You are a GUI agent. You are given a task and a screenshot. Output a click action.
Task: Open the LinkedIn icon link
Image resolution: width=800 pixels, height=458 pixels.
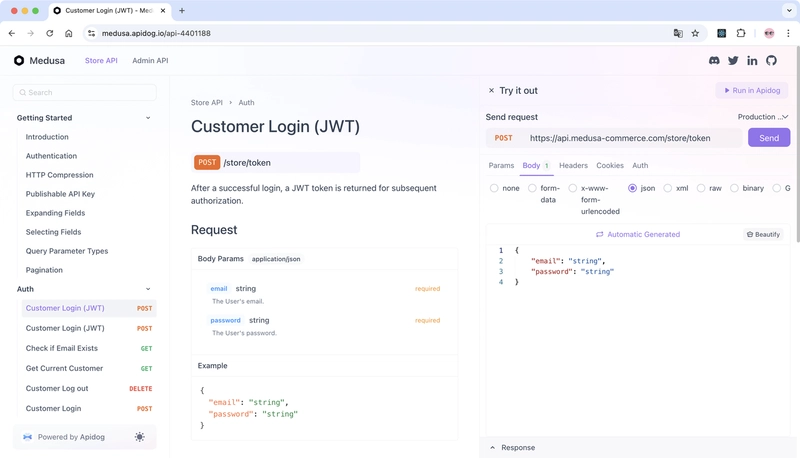point(752,60)
